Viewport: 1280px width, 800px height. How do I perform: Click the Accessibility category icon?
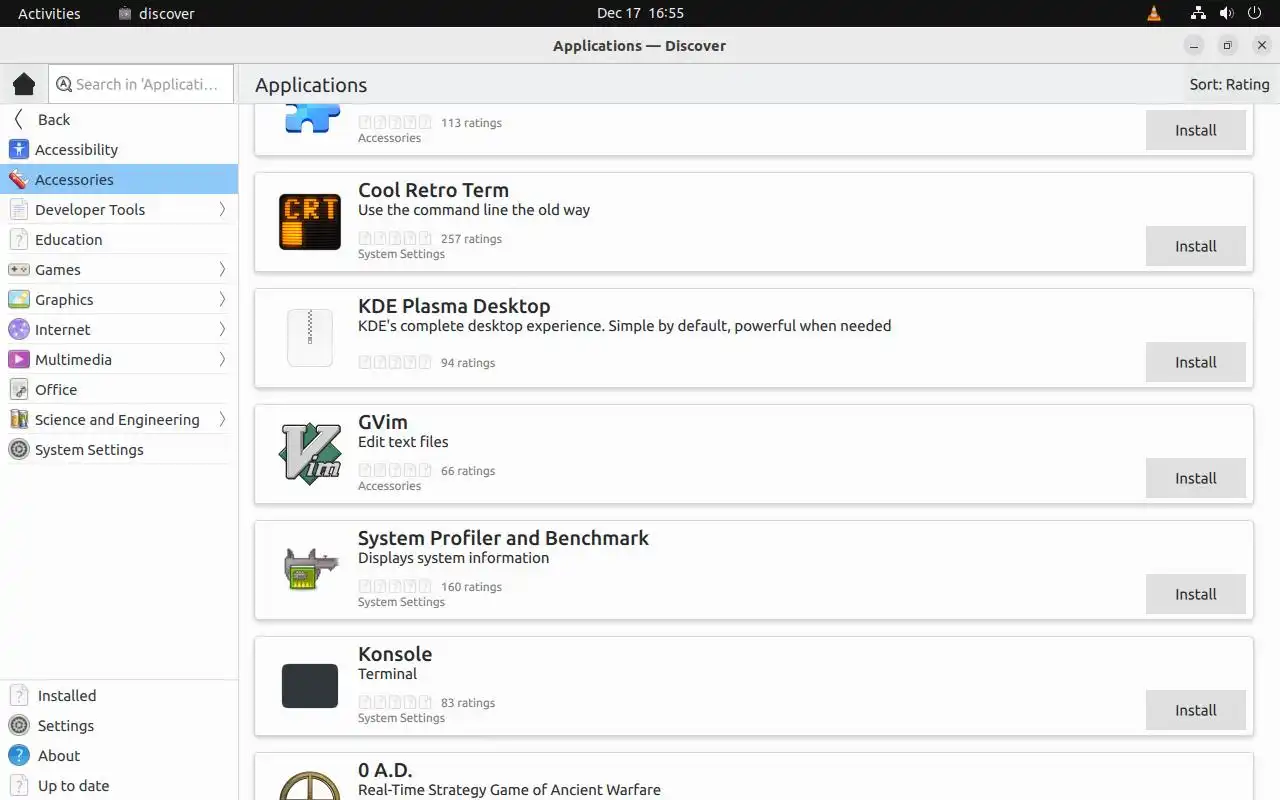tap(18, 149)
